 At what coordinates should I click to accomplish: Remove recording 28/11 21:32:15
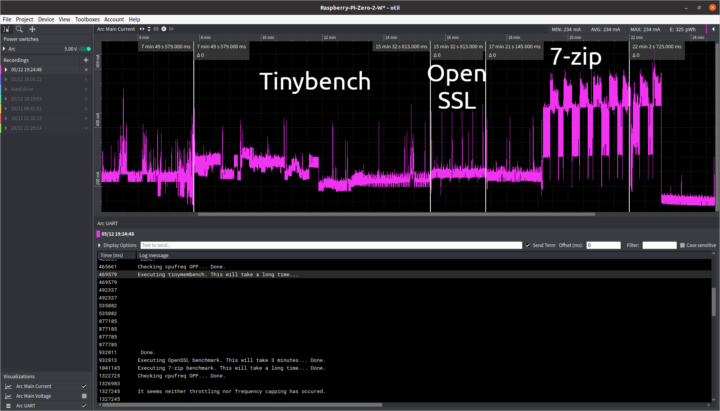86,118
